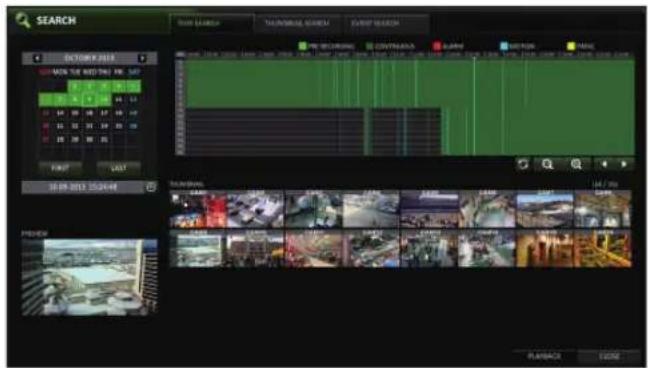Switch to the Time Search tab

coord(211,23)
